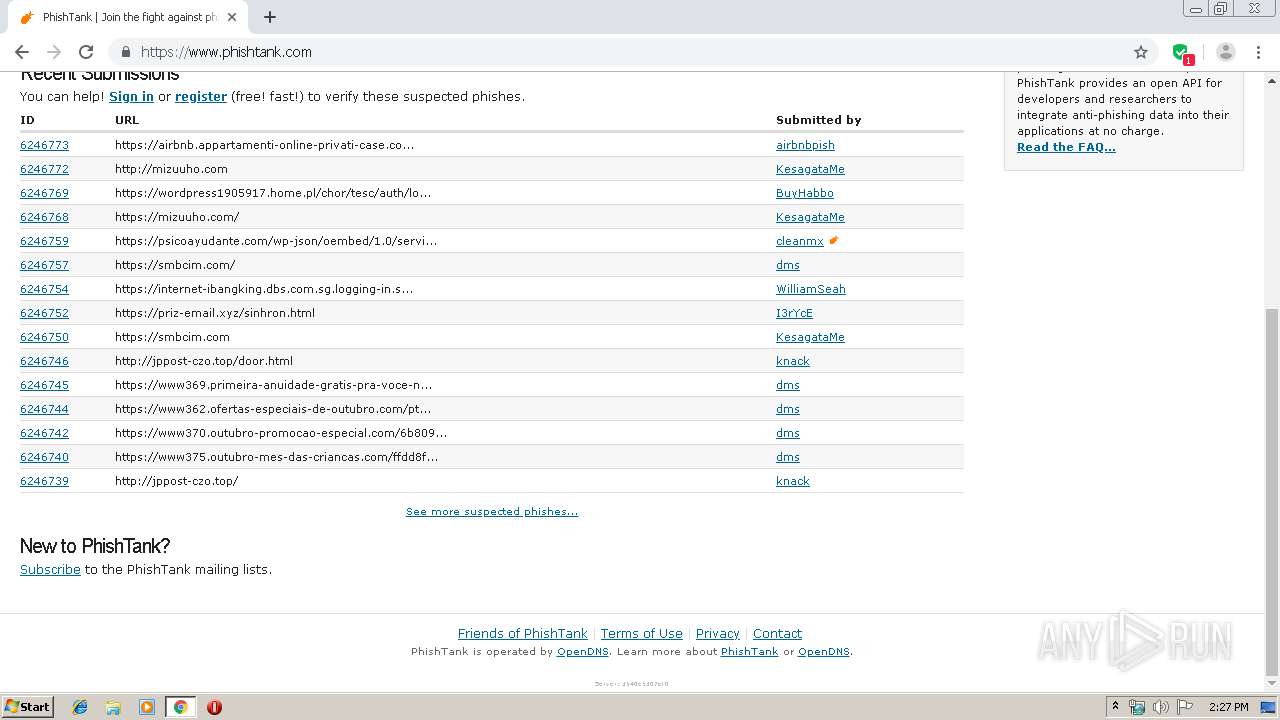Click the Sign in link
The image size is (1280, 720).
point(131,97)
